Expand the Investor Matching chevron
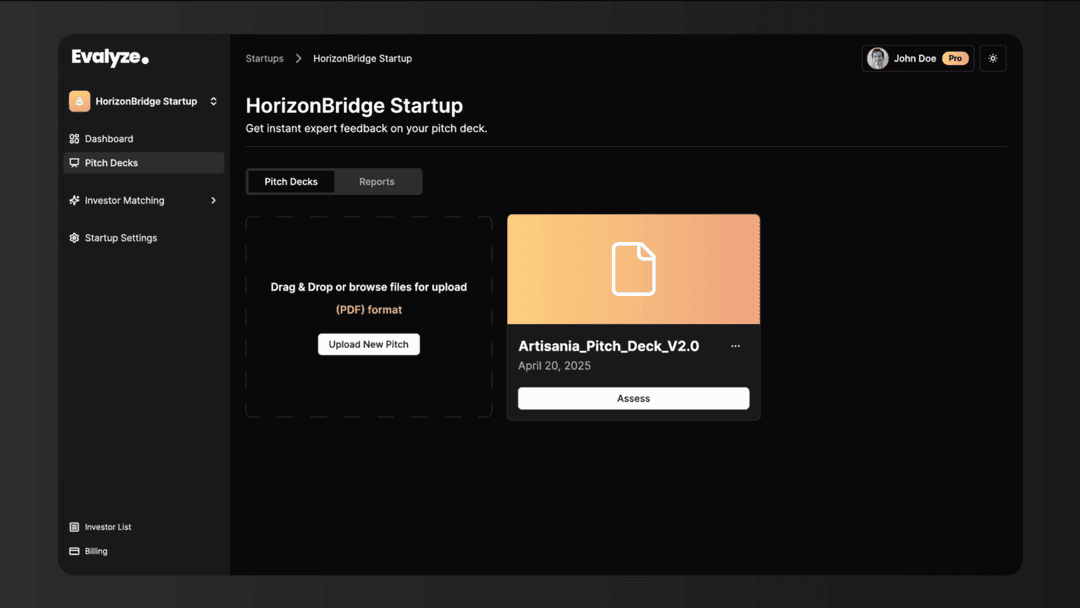The width and height of the screenshot is (1080, 608). [213, 201]
